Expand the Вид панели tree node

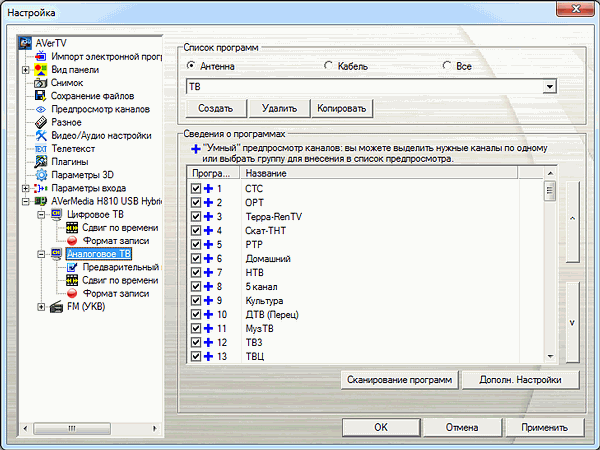click(25, 70)
